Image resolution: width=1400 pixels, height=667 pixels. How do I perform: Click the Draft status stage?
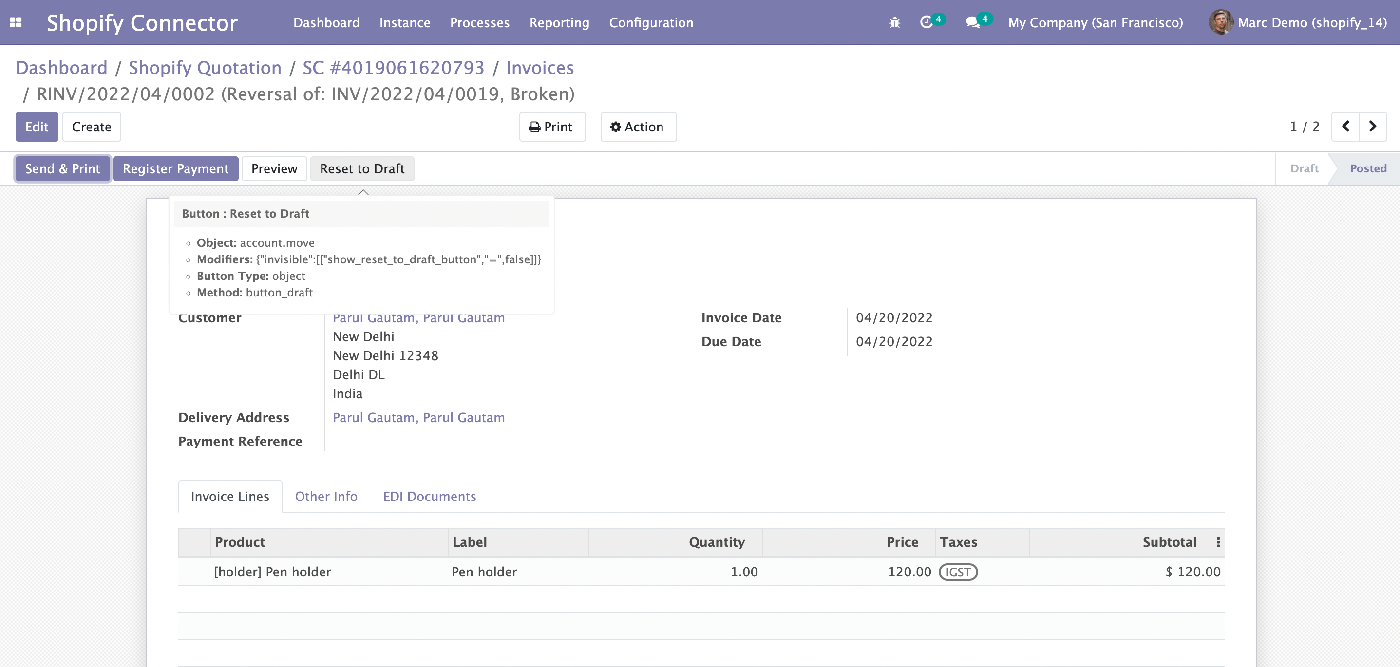point(1304,169)
